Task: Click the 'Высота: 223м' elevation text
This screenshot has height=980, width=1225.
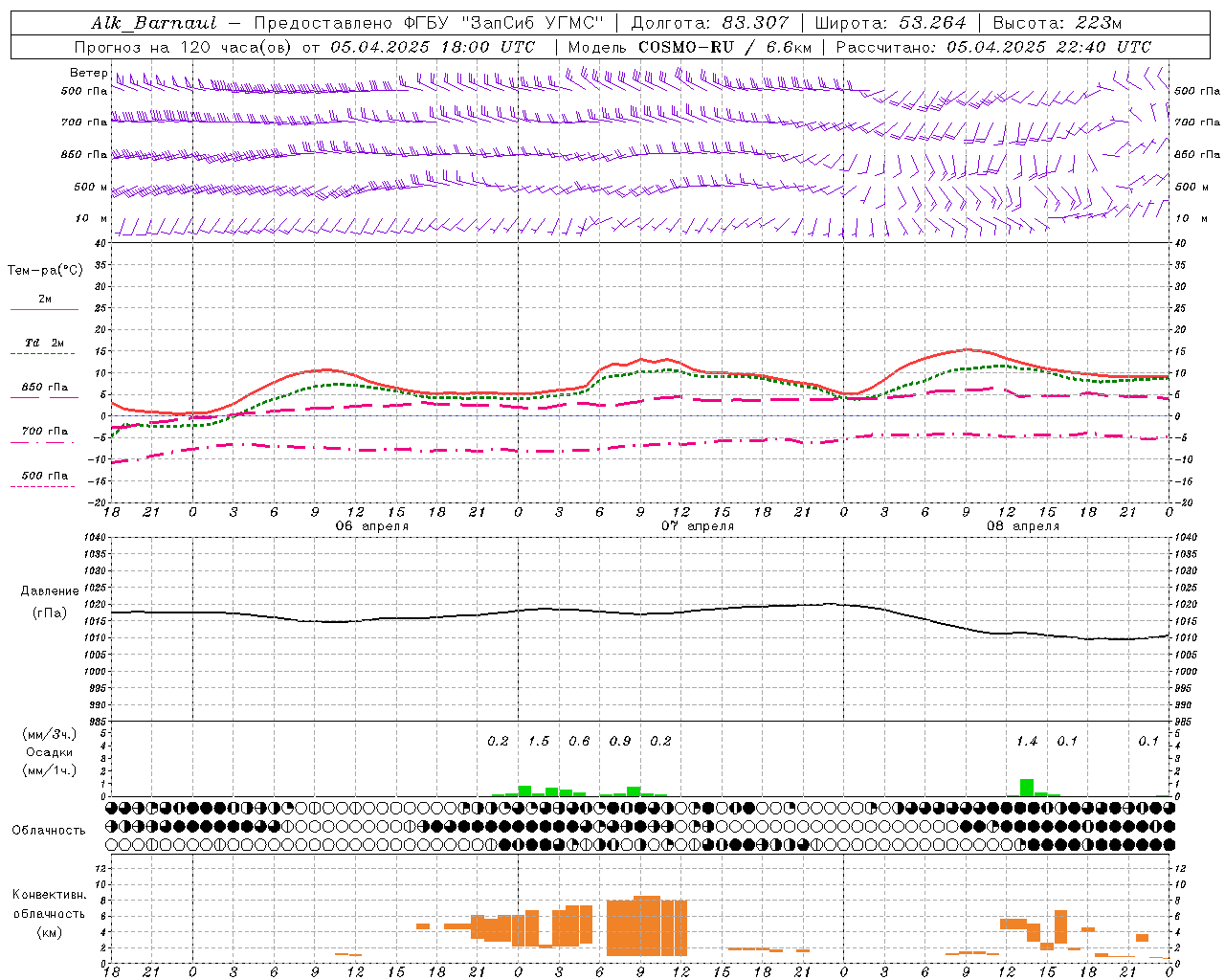Action: 1058,23
